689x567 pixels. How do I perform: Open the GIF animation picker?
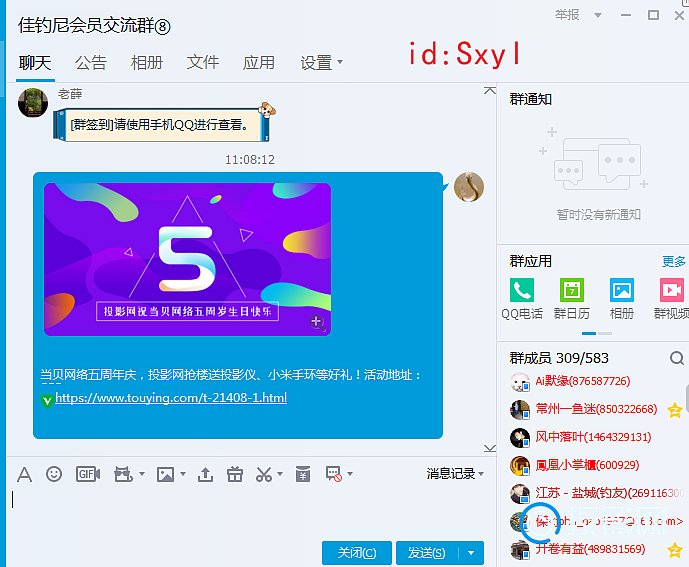coord(88,474)
